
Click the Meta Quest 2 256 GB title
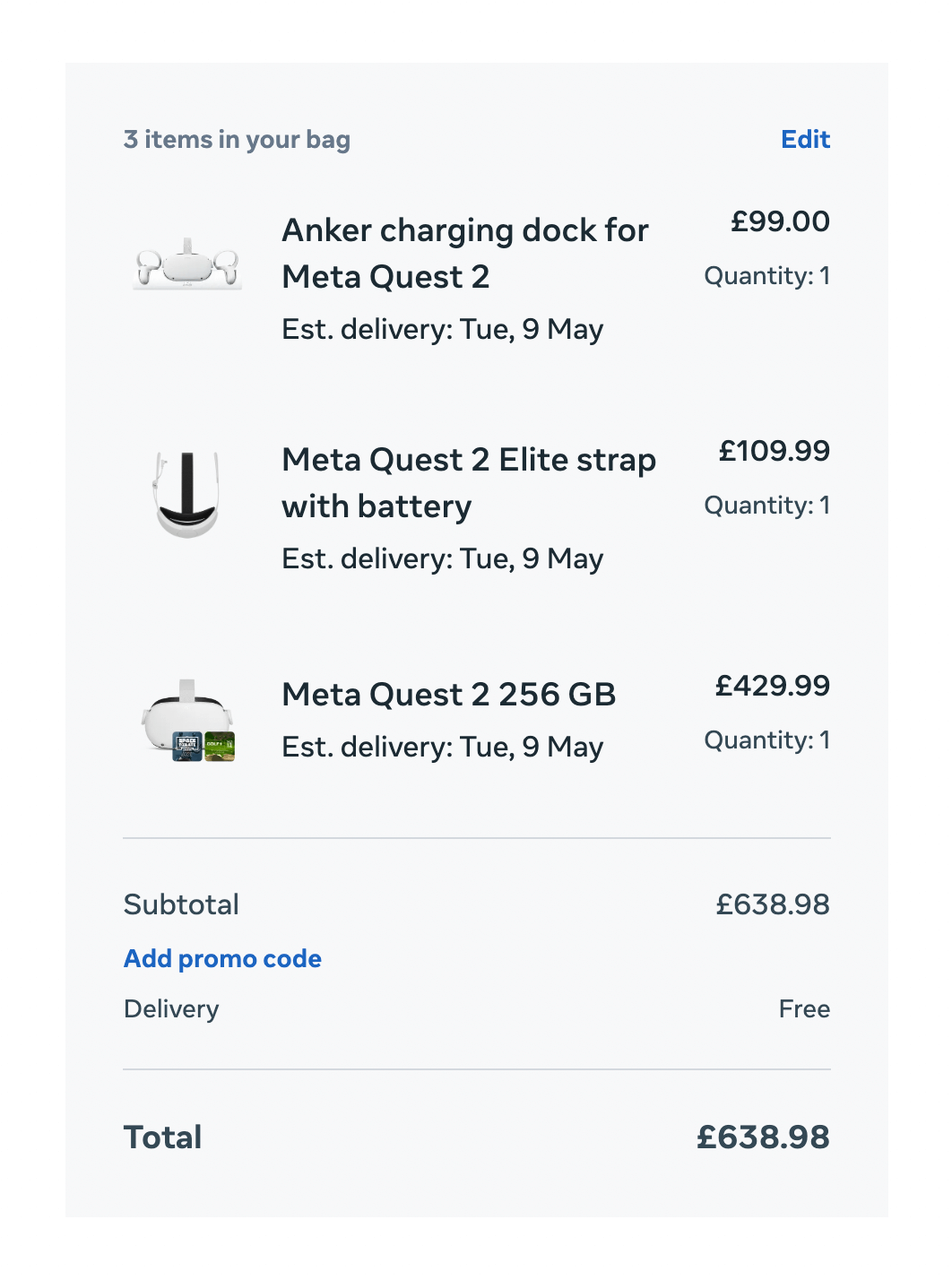coord(448,695)
